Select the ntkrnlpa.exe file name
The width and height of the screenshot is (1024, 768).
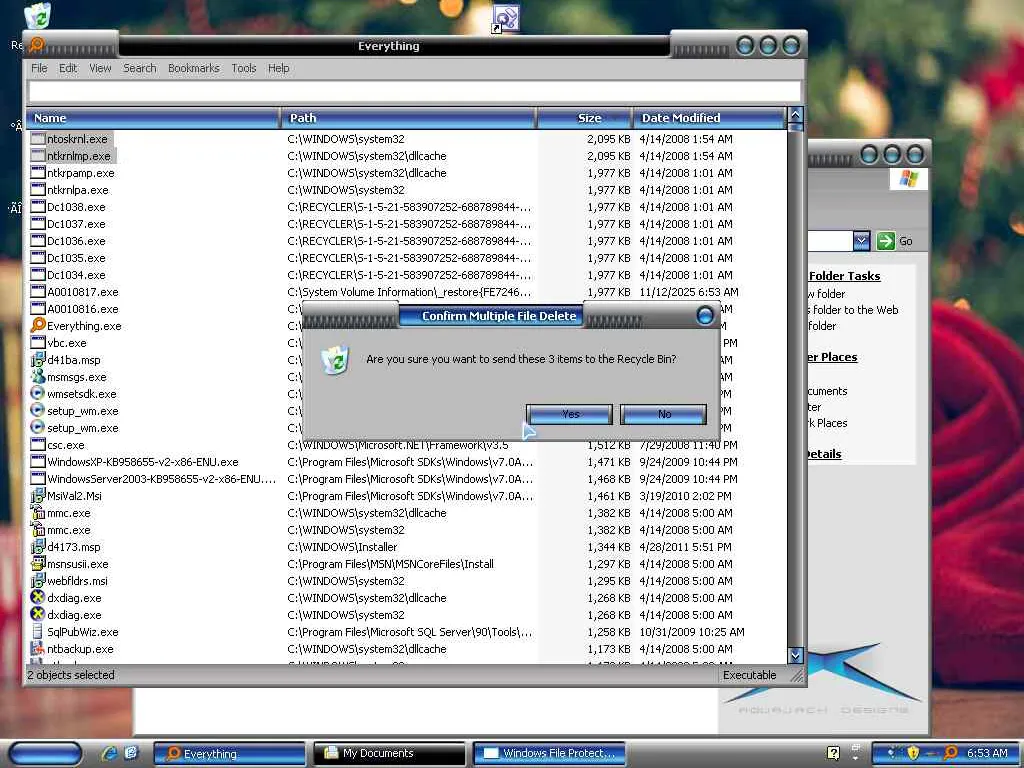point(78,189)
